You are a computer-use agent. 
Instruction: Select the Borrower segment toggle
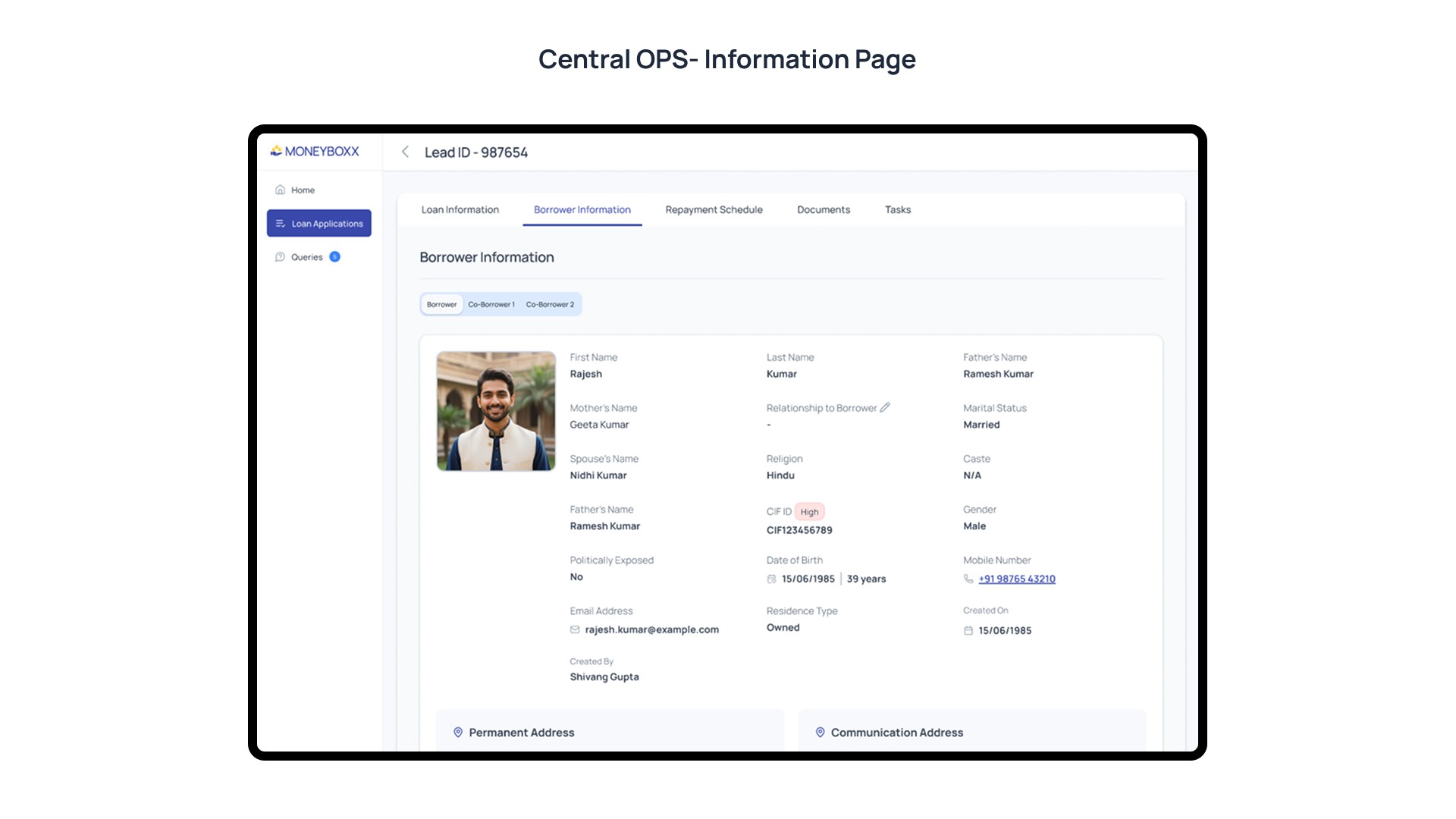pos(441,304)
